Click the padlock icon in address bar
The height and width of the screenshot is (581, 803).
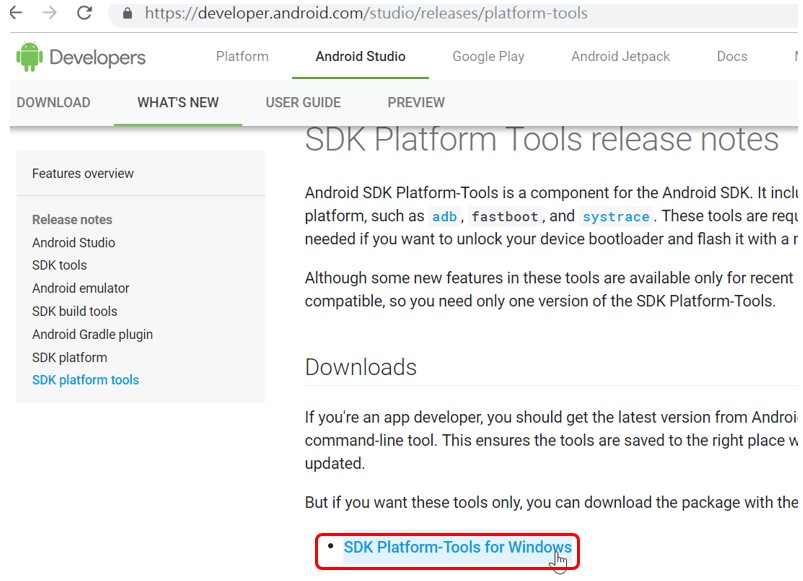click(128, 13)
